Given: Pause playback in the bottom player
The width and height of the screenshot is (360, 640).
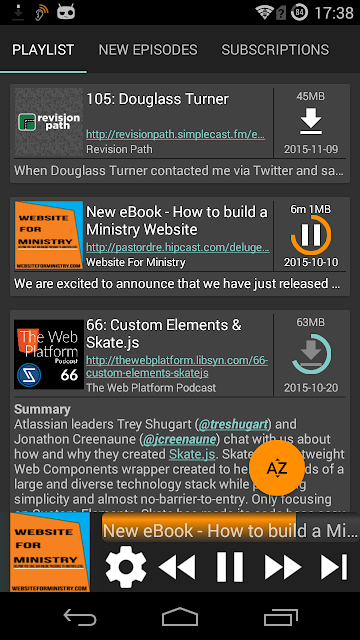Looking at the screenshot, I should pos(230,567).
